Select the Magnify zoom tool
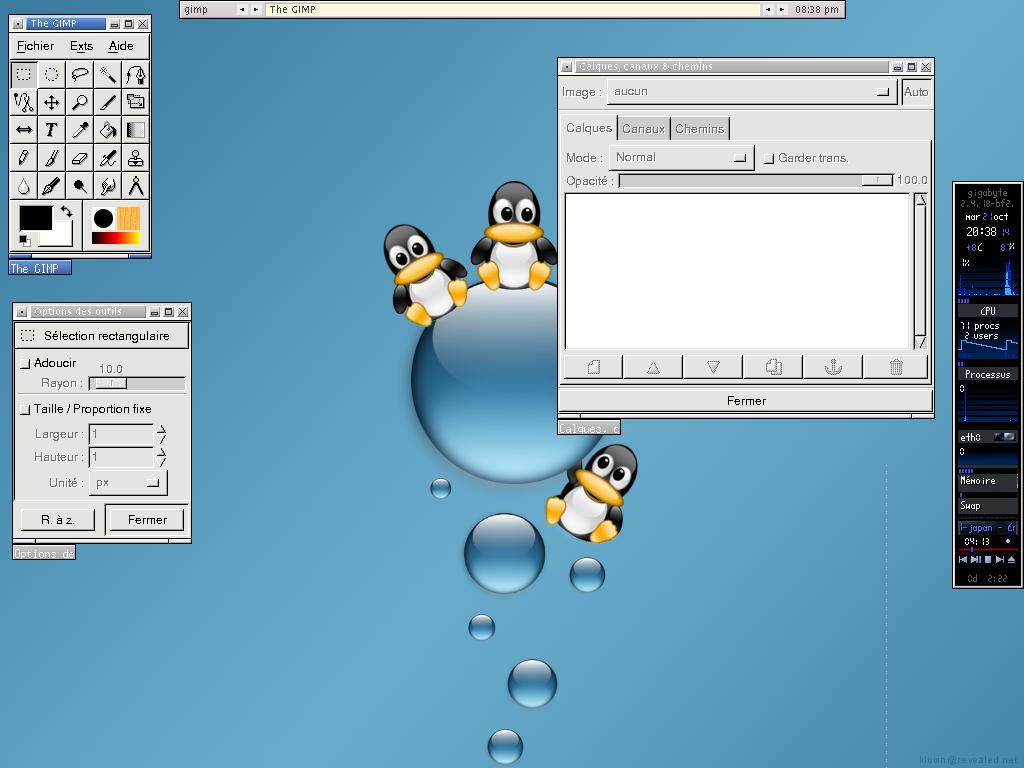 pyautogui.click(x=80, y=102)
